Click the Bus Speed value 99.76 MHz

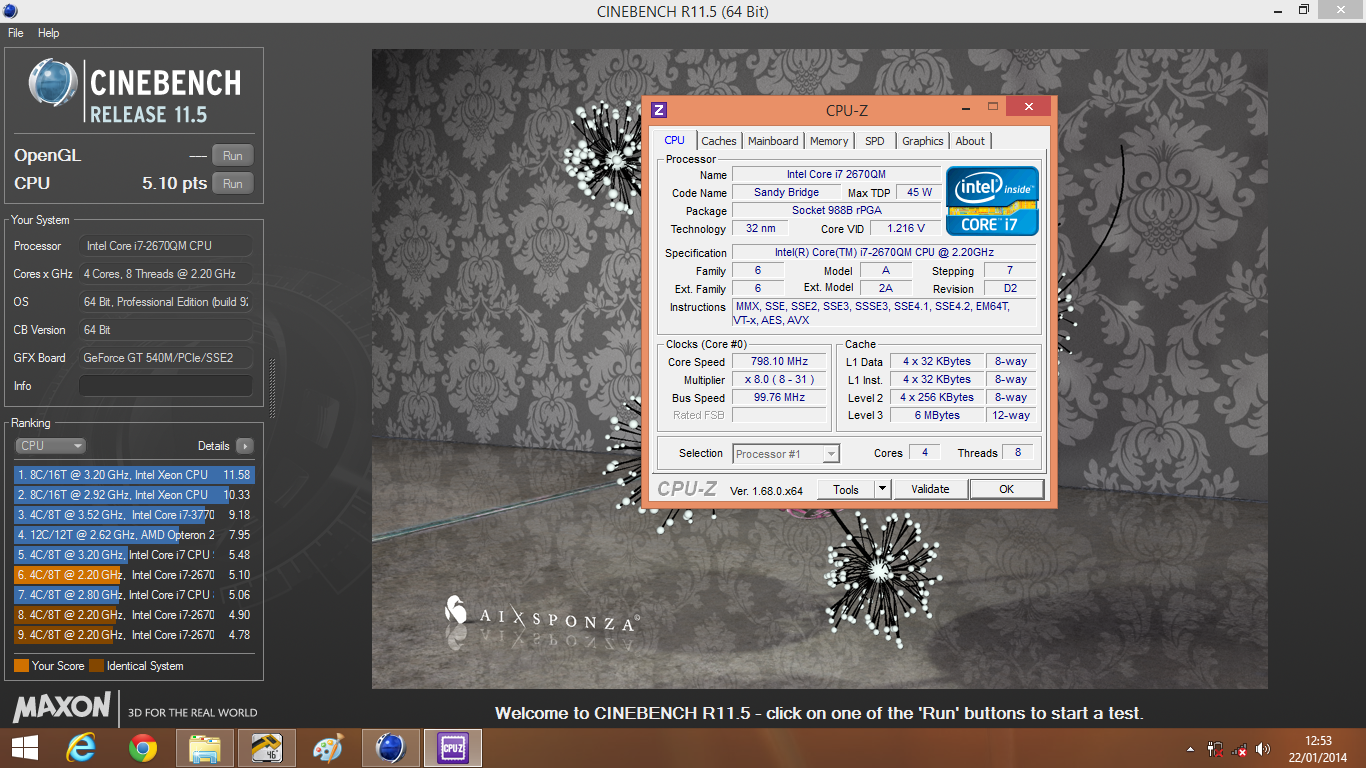[x=779, y=398]
